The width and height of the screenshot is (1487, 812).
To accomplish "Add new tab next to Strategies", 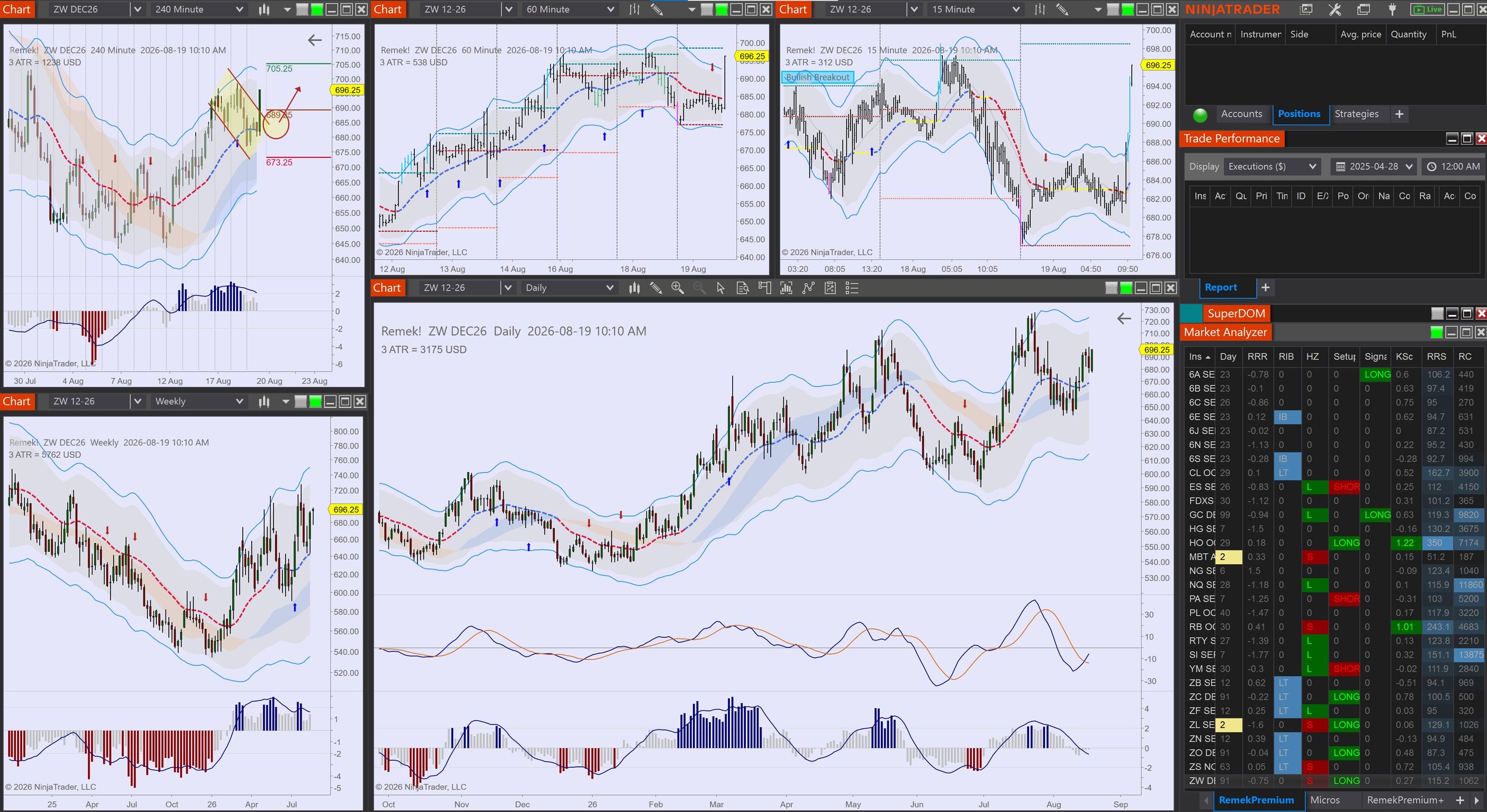I will pos(1399,114).
